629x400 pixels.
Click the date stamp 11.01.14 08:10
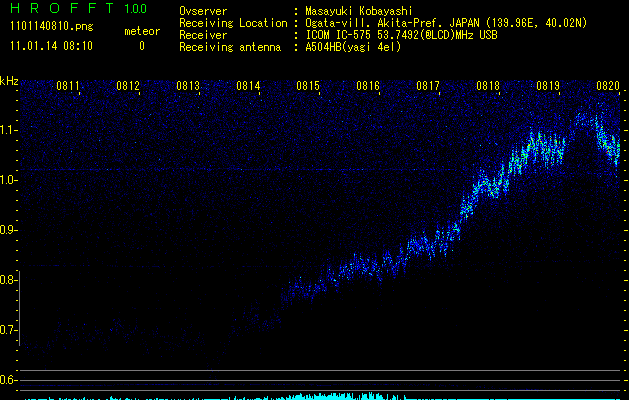point(51,46)
